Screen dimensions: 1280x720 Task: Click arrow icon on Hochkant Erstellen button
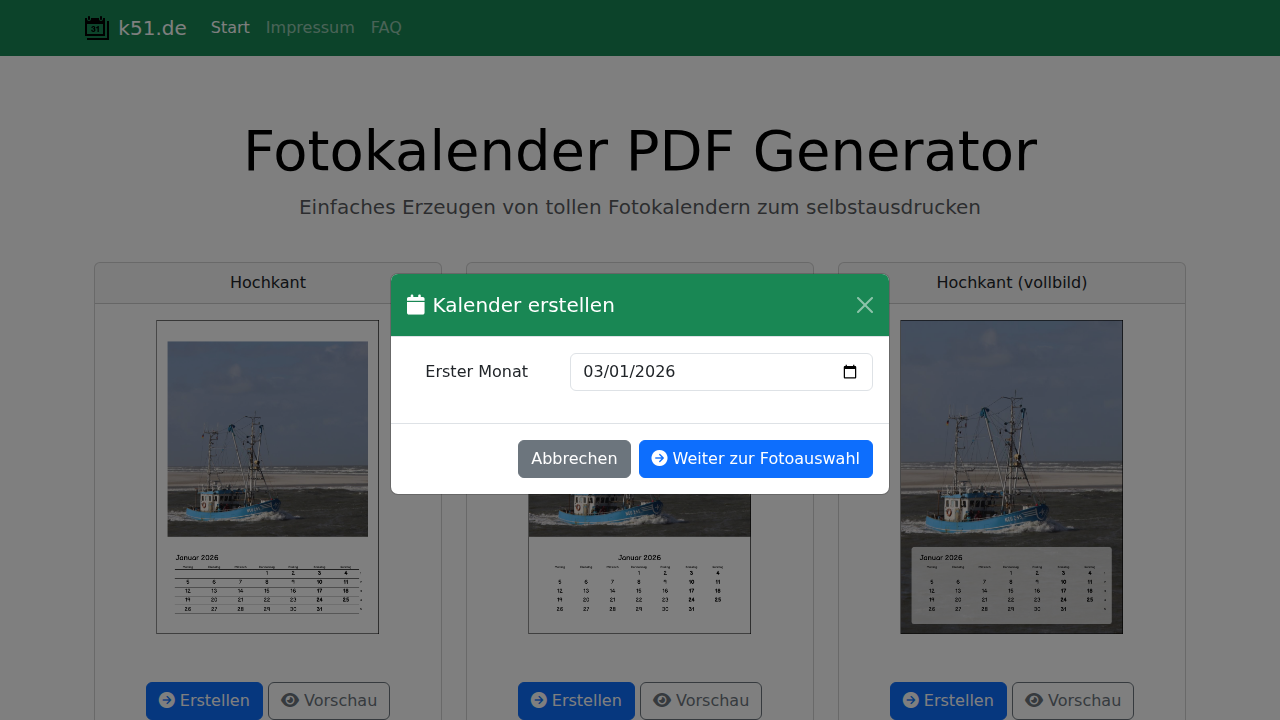coord(167,700)
